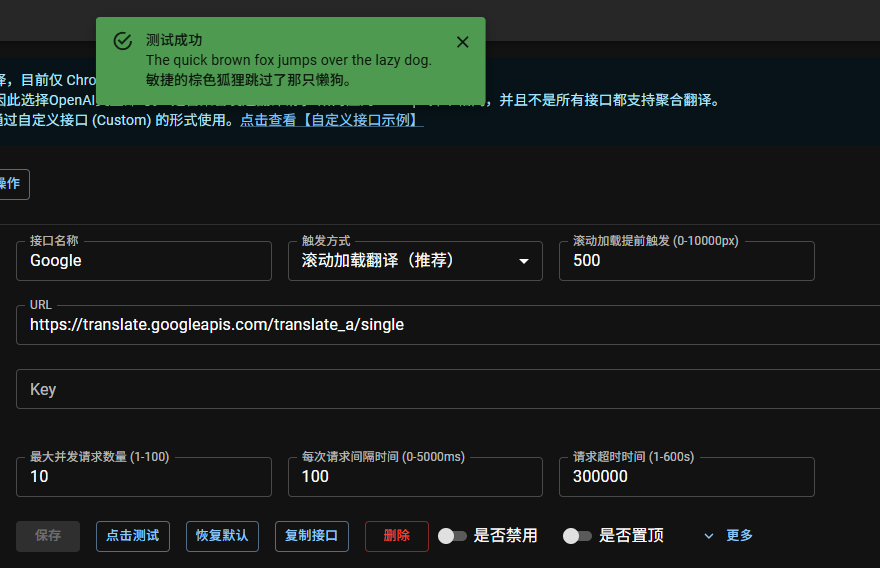Image resolution: width=880 pixels, height=568 pixels.
Task: Open the 点击查看【自定义接口示例】 link
Action: point(332,120)
